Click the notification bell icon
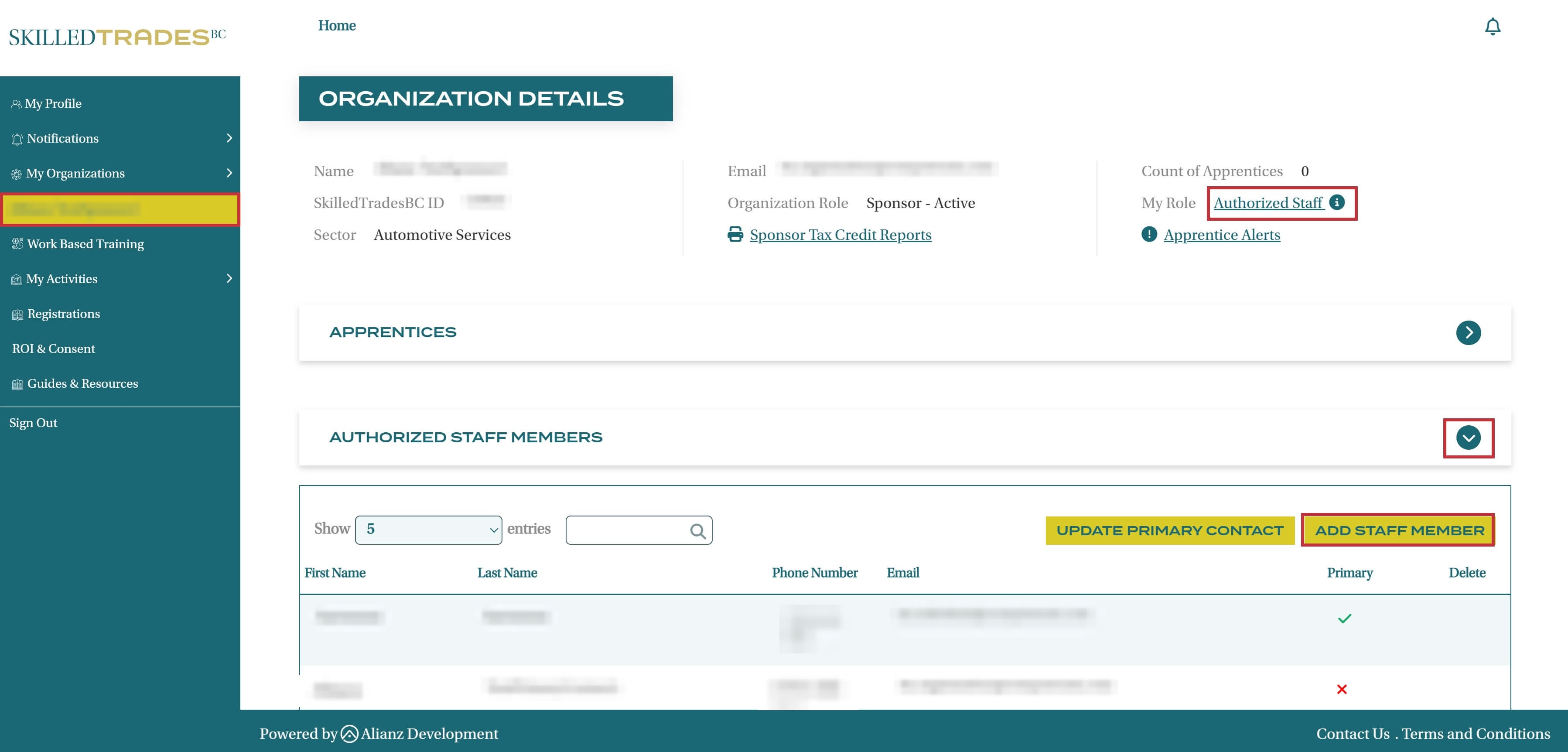The width and height of the screenshot is (1568, 752). pos(1492,26)
